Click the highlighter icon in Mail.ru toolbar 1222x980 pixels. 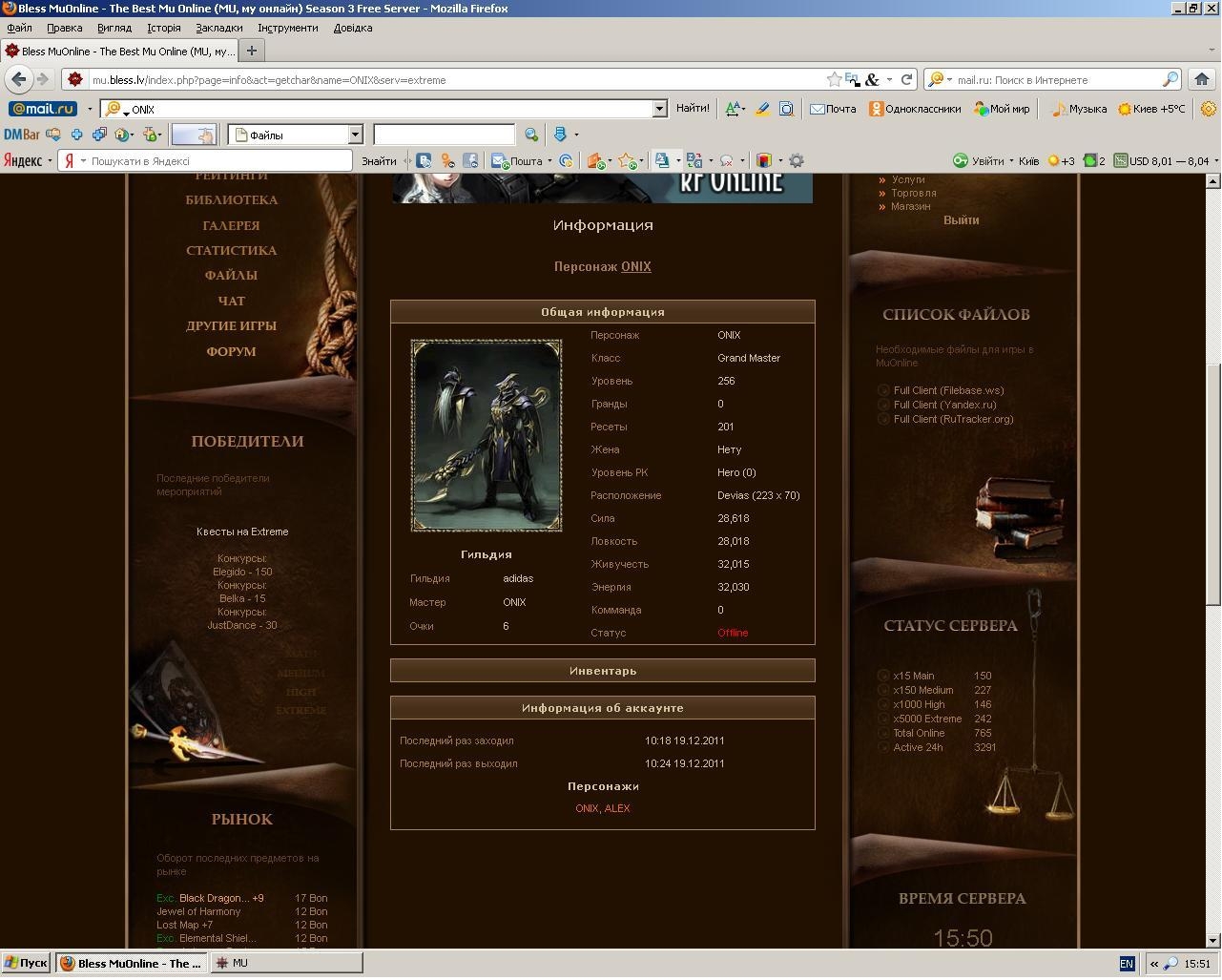coord(762,109)
